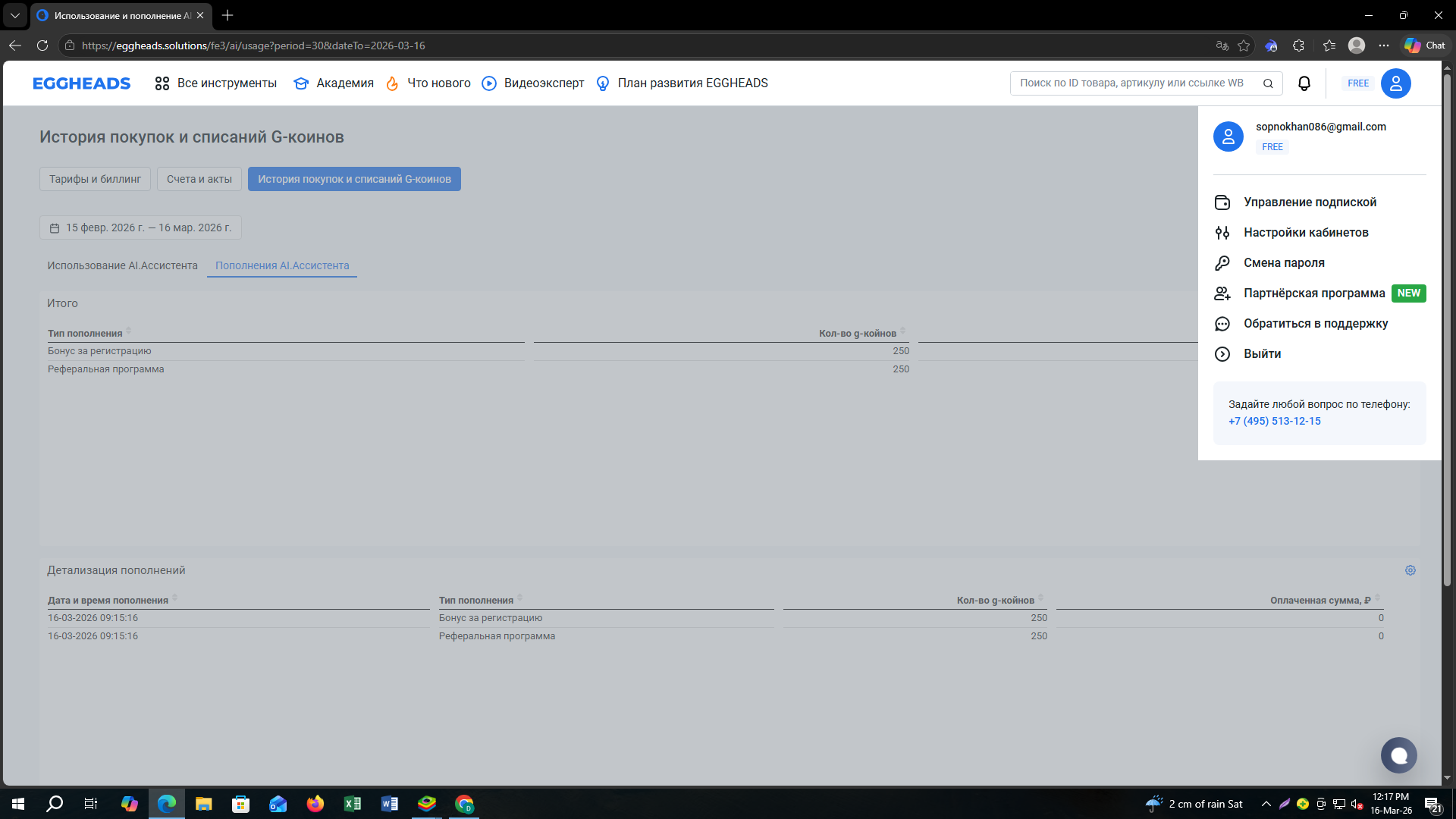The height and width of the screenshot is (819, 1456).
Task: Click the notification bell icon
Action: (x=1304, y=83)
